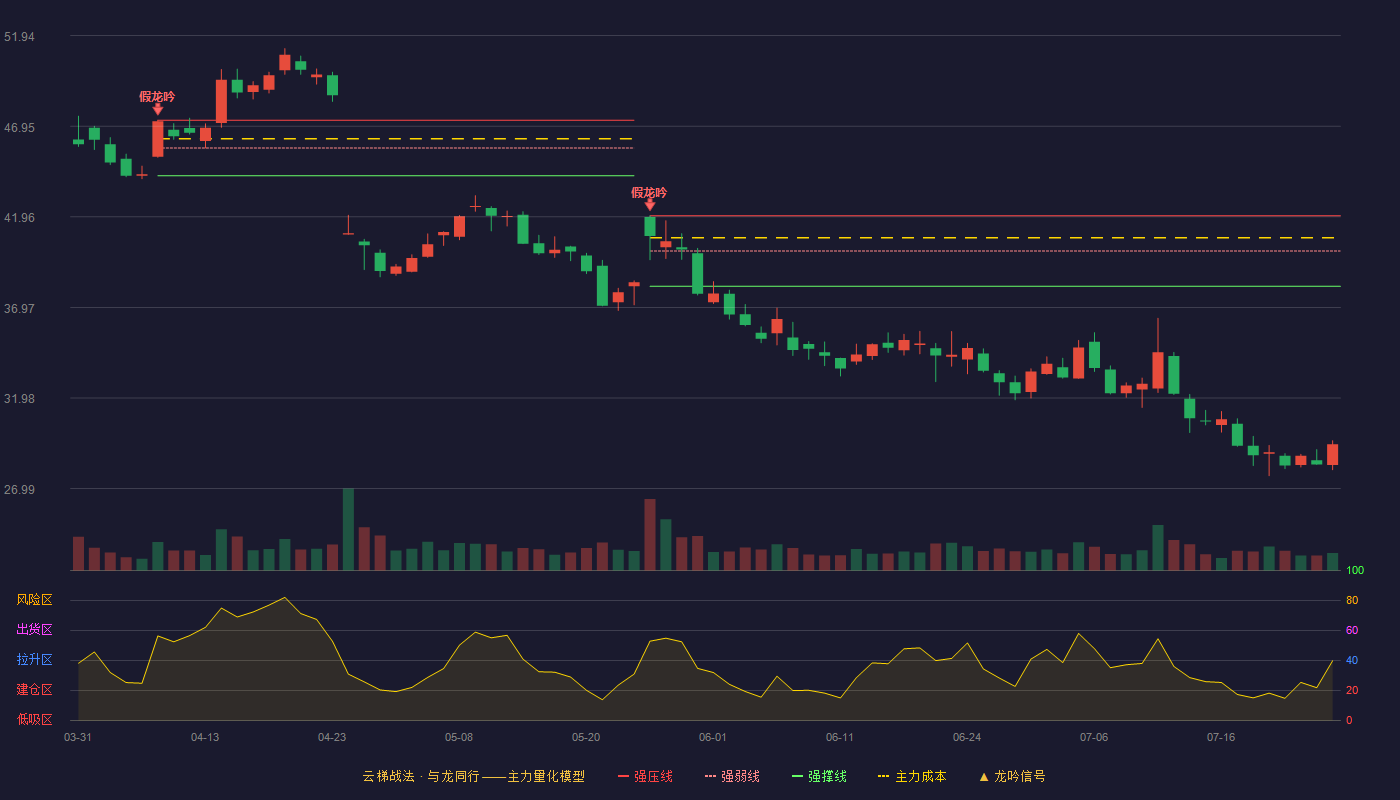The width and height of the screenshot is (1400, 800).
Task: Click the 低吸区 zone label
Action: [x=35, y=720]
